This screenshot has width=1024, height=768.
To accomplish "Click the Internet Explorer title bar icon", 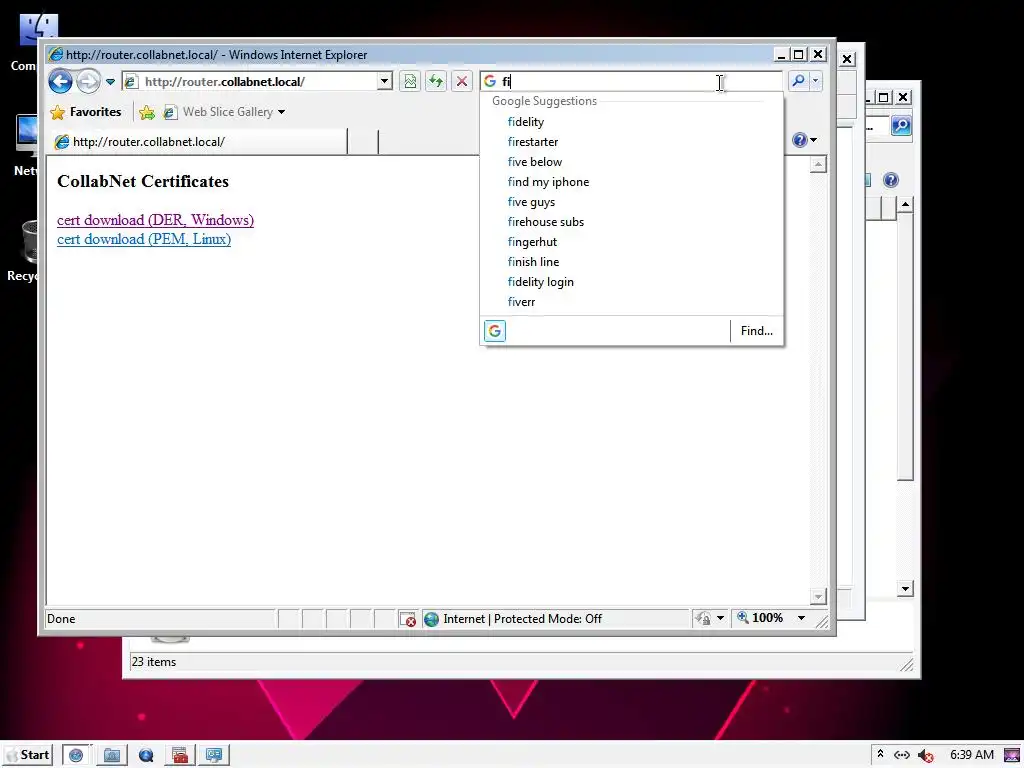I will click(56, 55).
